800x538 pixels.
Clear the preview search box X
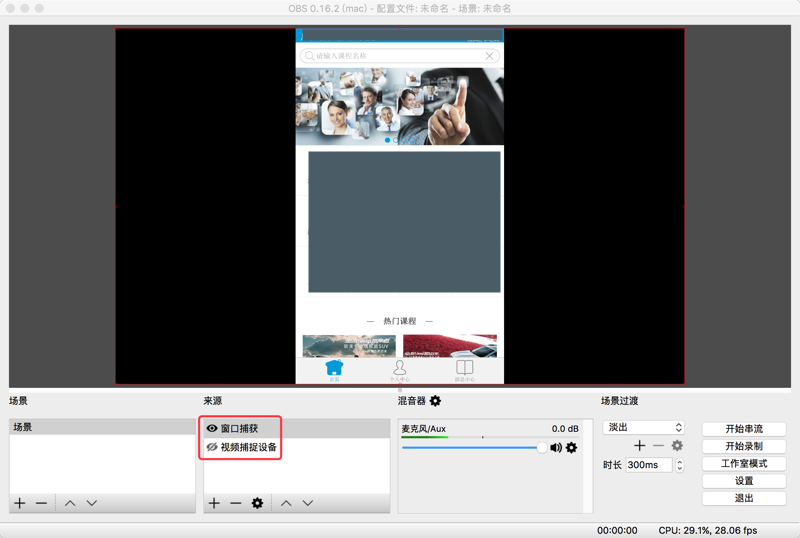tap(489, 56)
